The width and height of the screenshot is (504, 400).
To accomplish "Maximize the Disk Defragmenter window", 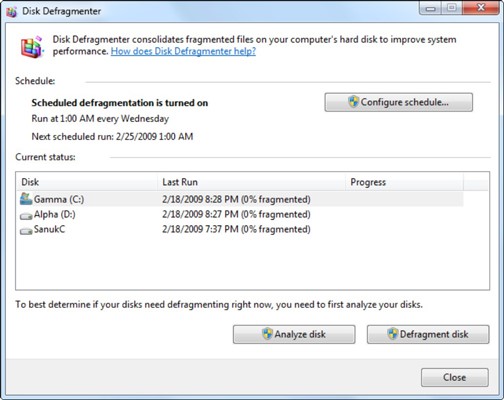I will (452, 8).
